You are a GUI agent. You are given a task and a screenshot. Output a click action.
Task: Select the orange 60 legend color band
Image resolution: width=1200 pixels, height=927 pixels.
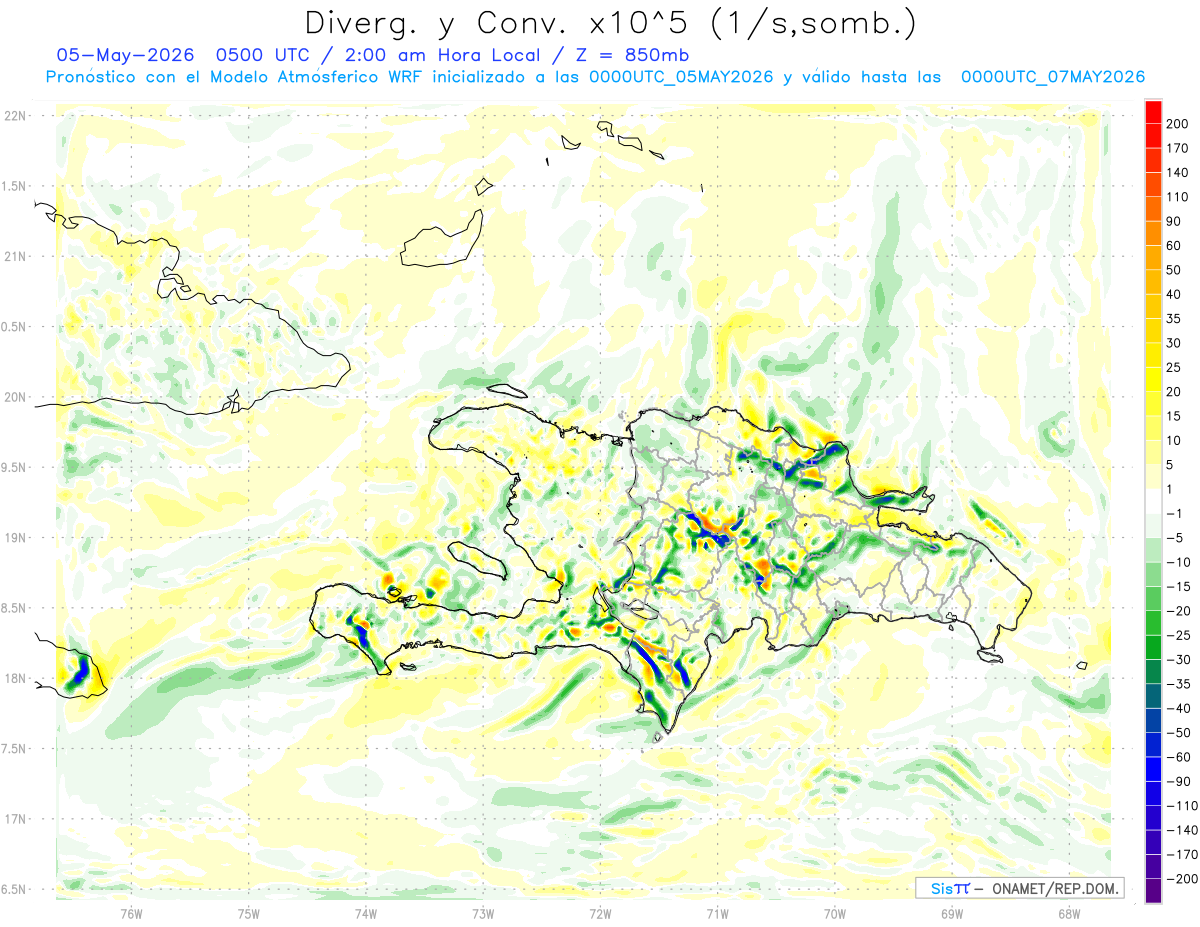1153,233
